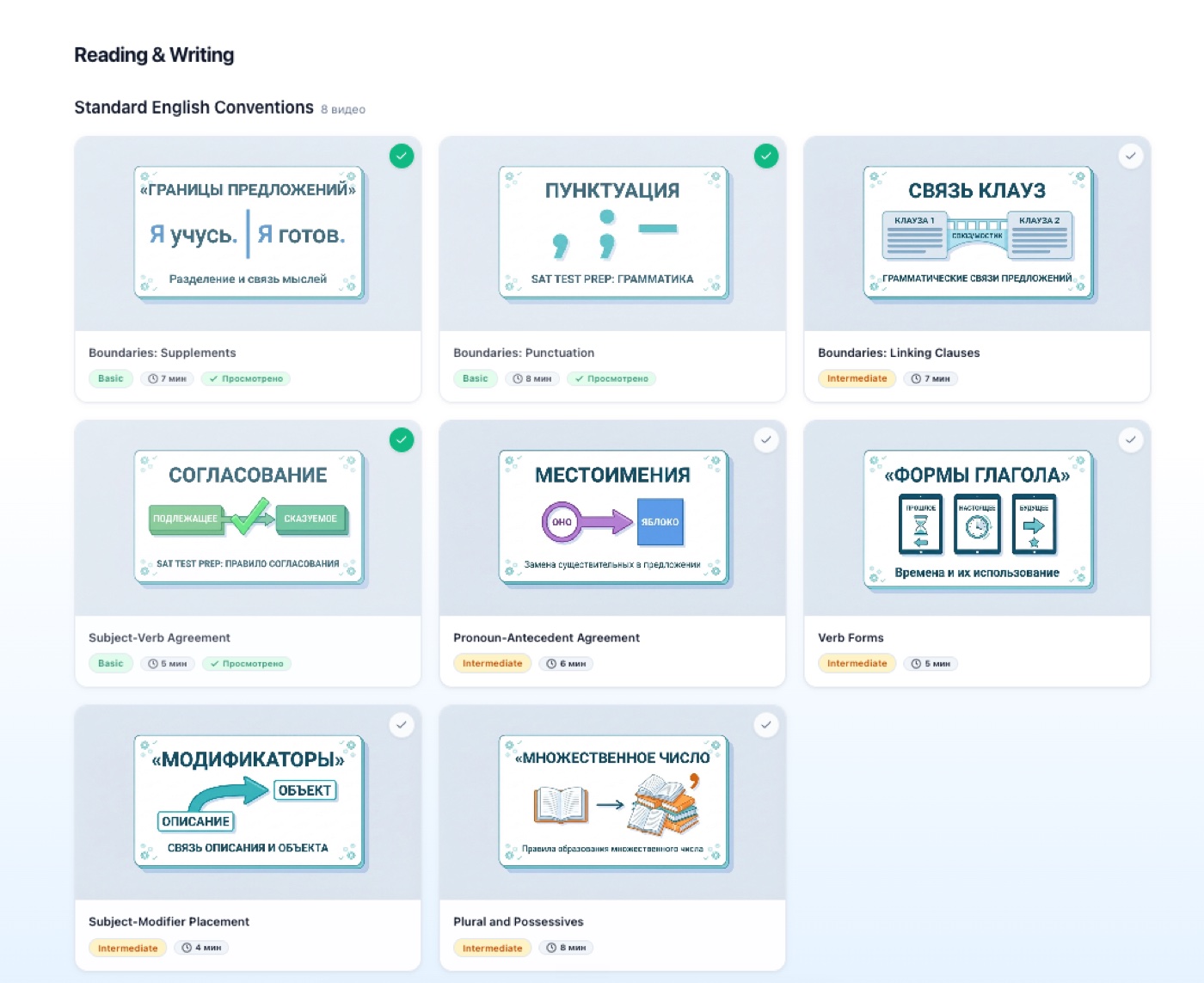The height and width of the screenshot is (983, 1204).
Task: Open Plural and Possessives title link
Action: [518, 921]
